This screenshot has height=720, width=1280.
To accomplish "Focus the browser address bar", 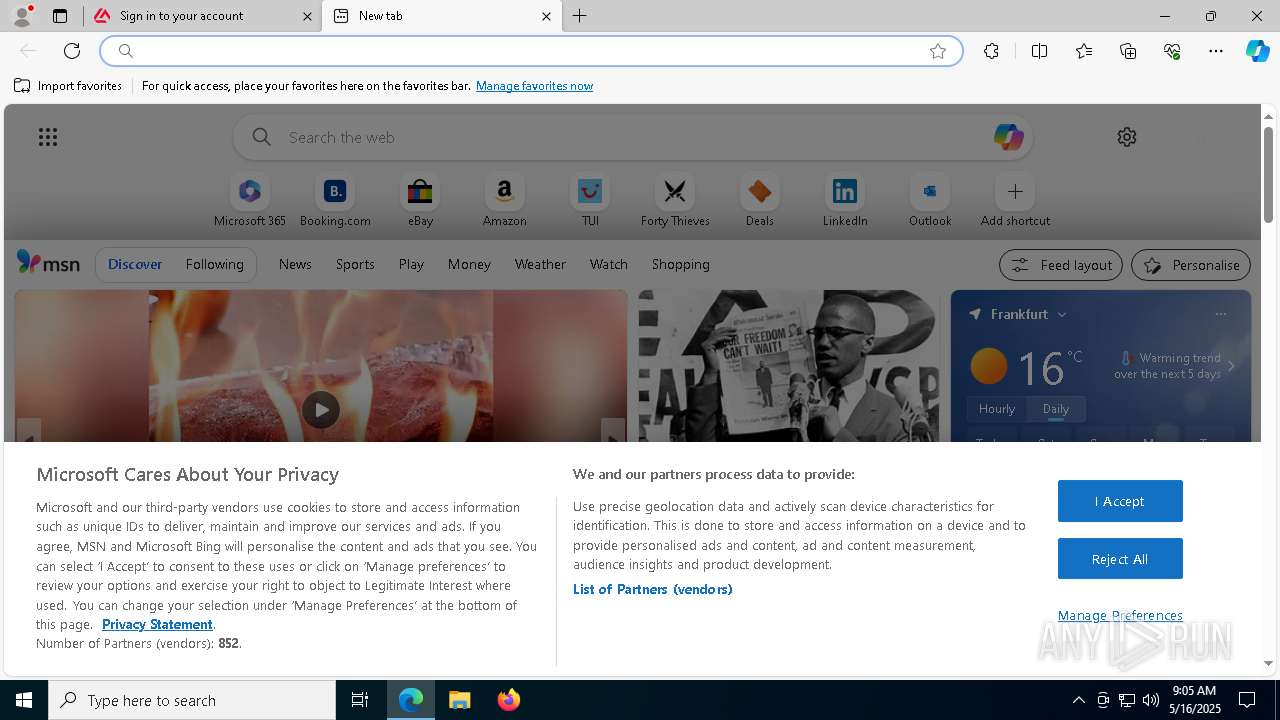I will [530, 51].
